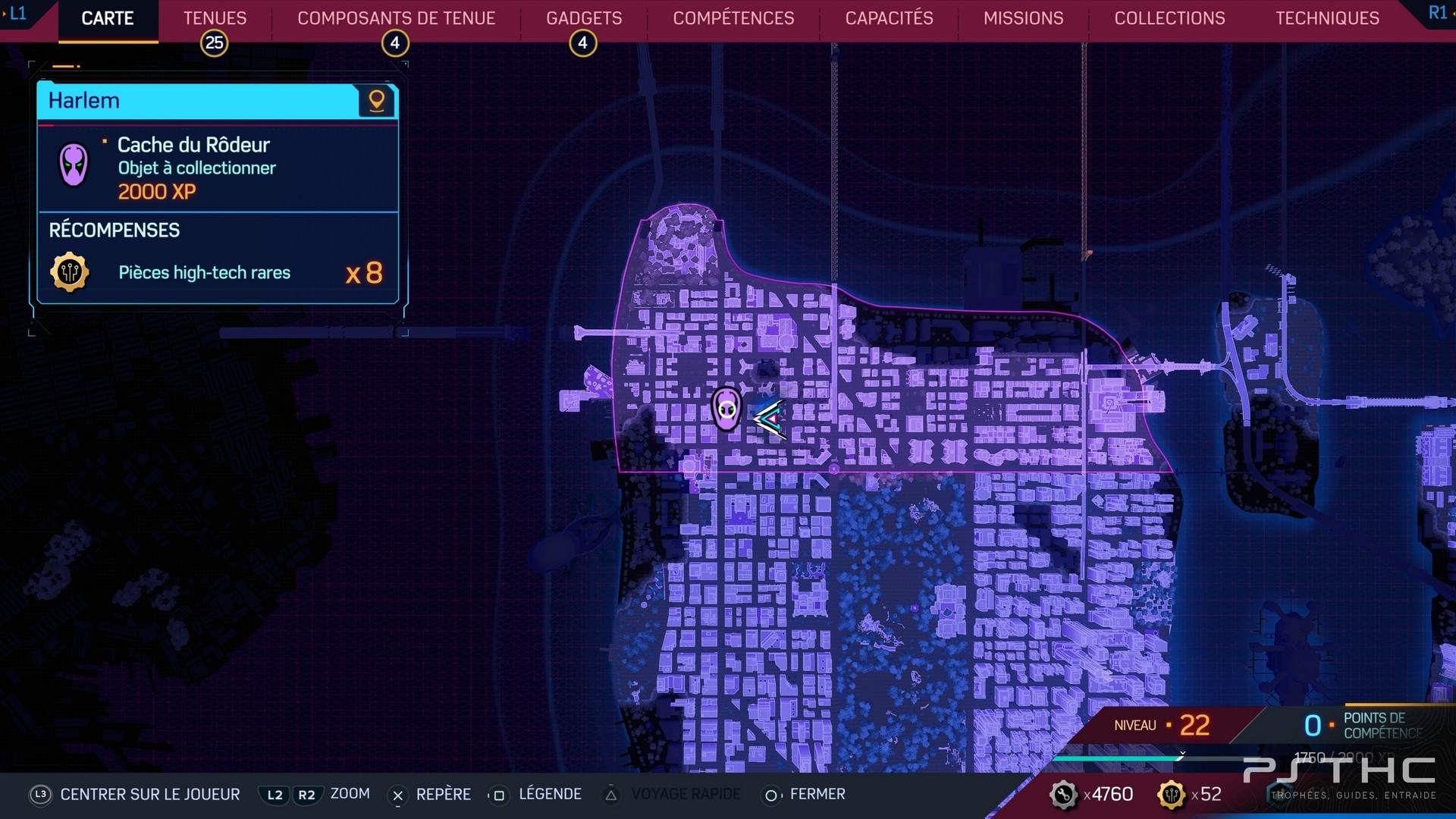
Task: Open the Tenues tab
Action: click(215, 18)
